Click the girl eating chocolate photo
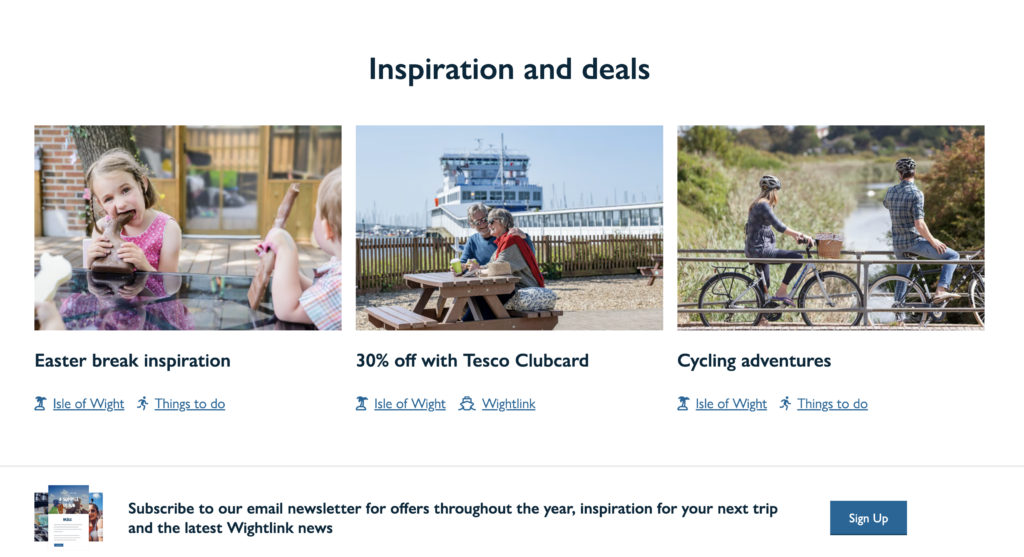1024x557 pixels. [x=188, y=228]
